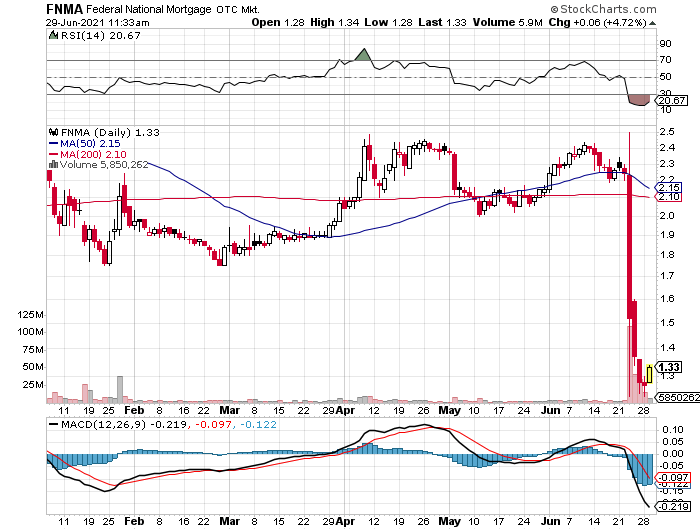
Task: Click the black MACD legend line marker
Action: point(53,425)
